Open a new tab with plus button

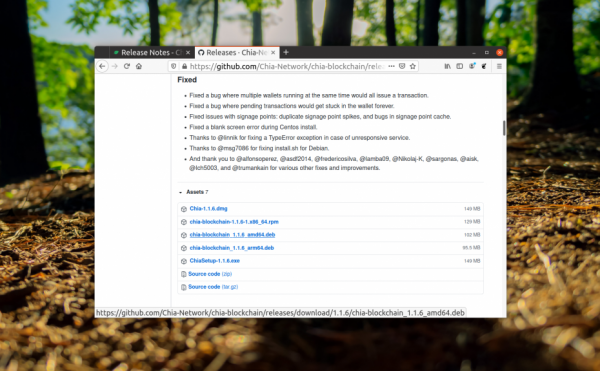[x=286, y=52]
